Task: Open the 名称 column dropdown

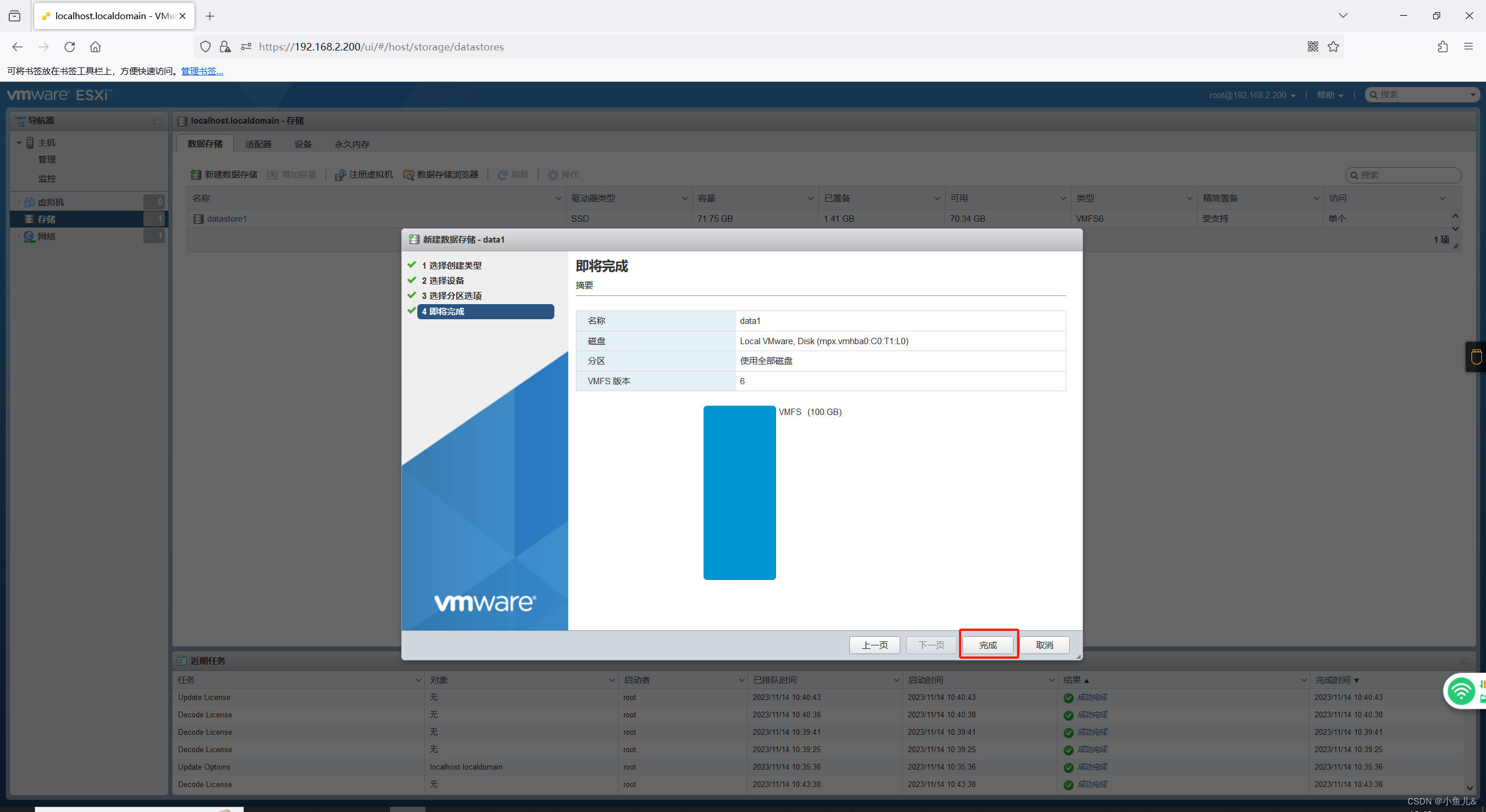Action: coord(558,199)
